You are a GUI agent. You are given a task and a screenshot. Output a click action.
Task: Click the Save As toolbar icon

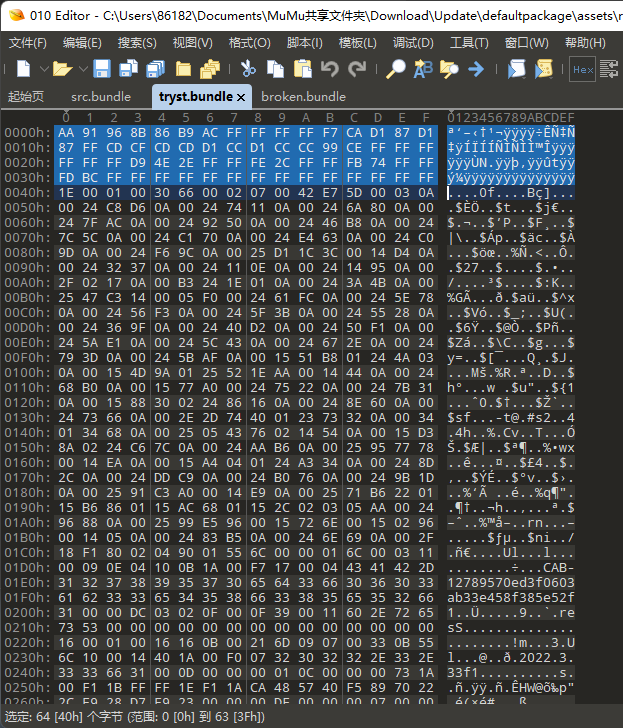click(x=129, y=69)
